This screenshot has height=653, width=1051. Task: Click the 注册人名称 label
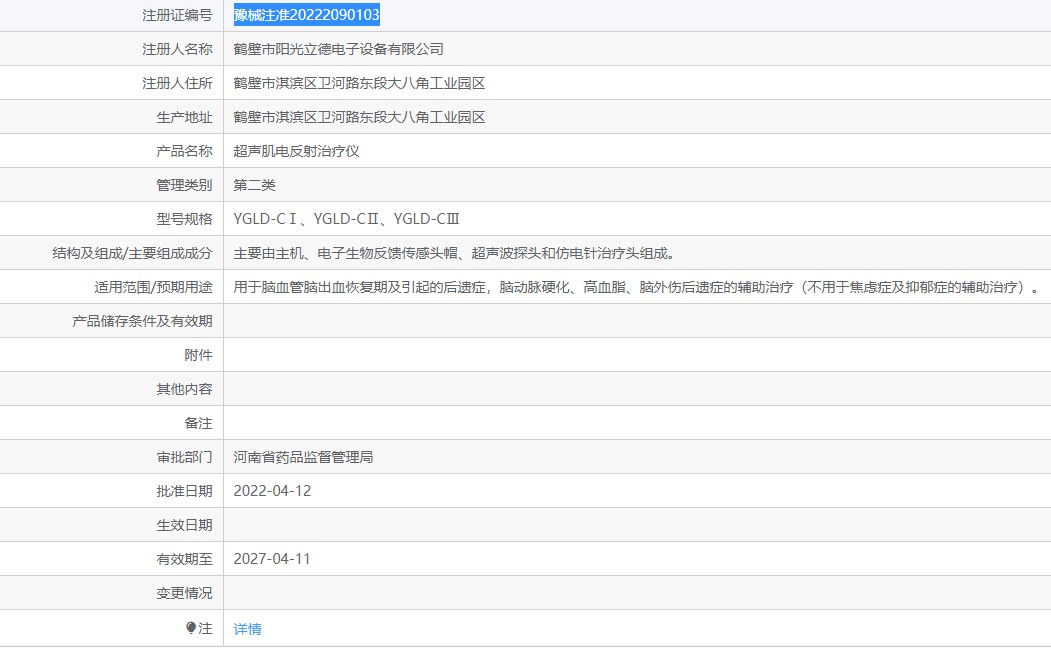tap(177, 49)
